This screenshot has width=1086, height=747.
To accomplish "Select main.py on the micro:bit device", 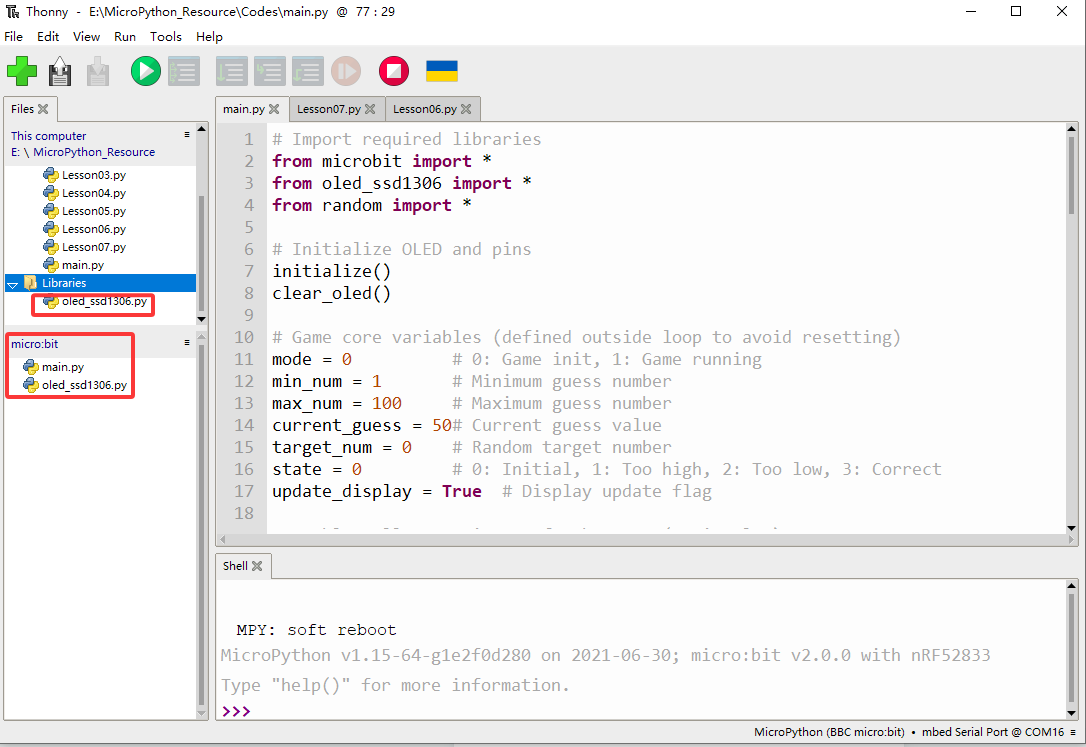I will pyautogui.click(x=62, y=367).
